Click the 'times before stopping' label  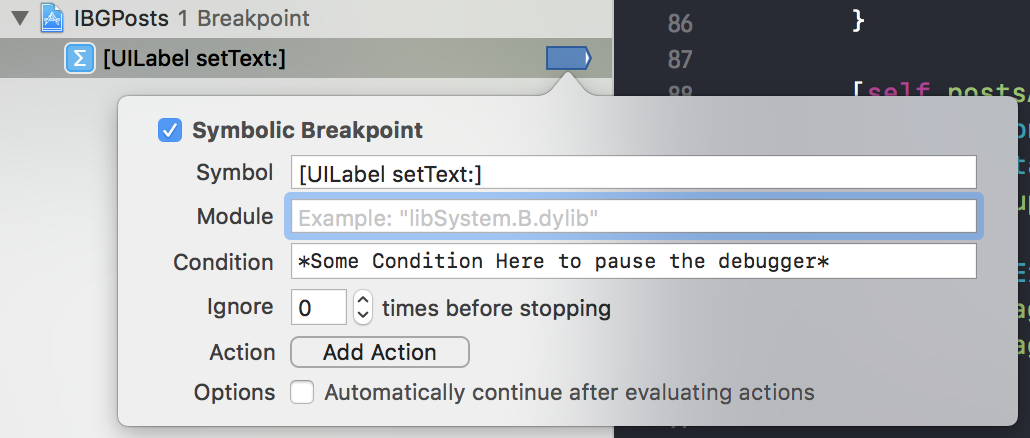coord(497,308)
